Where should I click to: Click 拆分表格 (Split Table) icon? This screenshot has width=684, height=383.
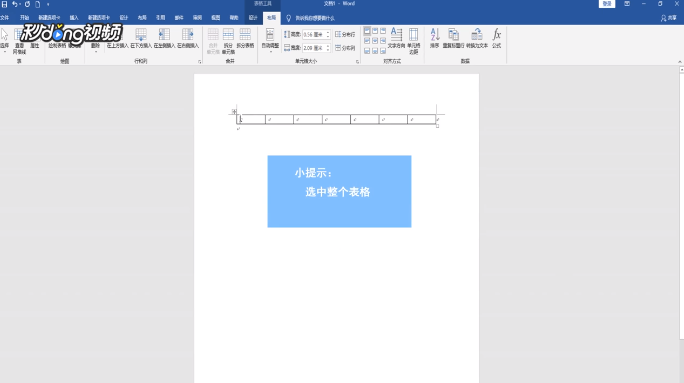pyautogui.click(x=245, y=35)
